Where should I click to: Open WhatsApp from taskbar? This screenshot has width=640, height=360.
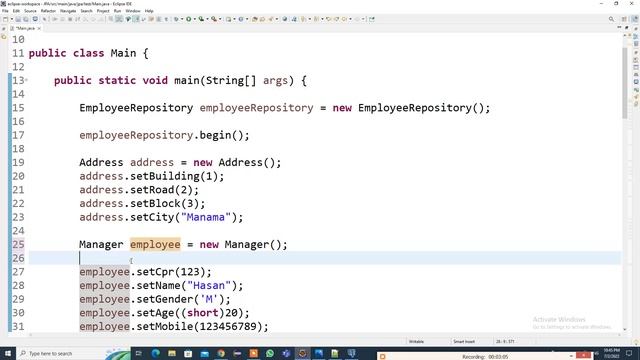[270, 353]
